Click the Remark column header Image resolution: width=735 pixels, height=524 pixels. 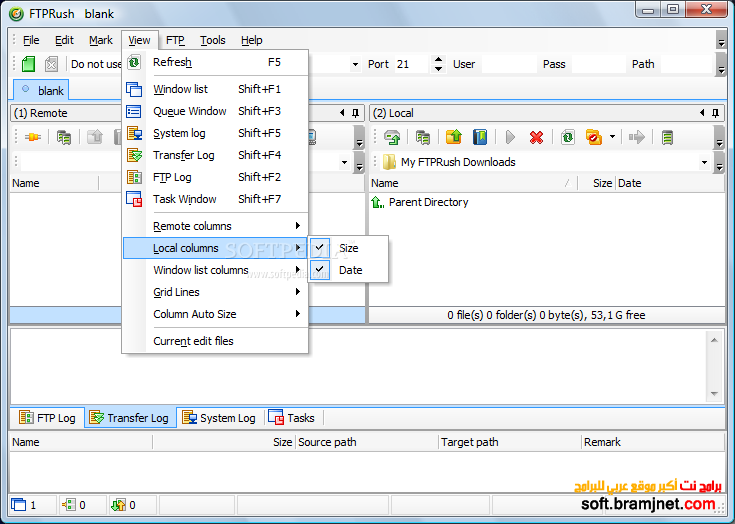click(x=653, y=442)
